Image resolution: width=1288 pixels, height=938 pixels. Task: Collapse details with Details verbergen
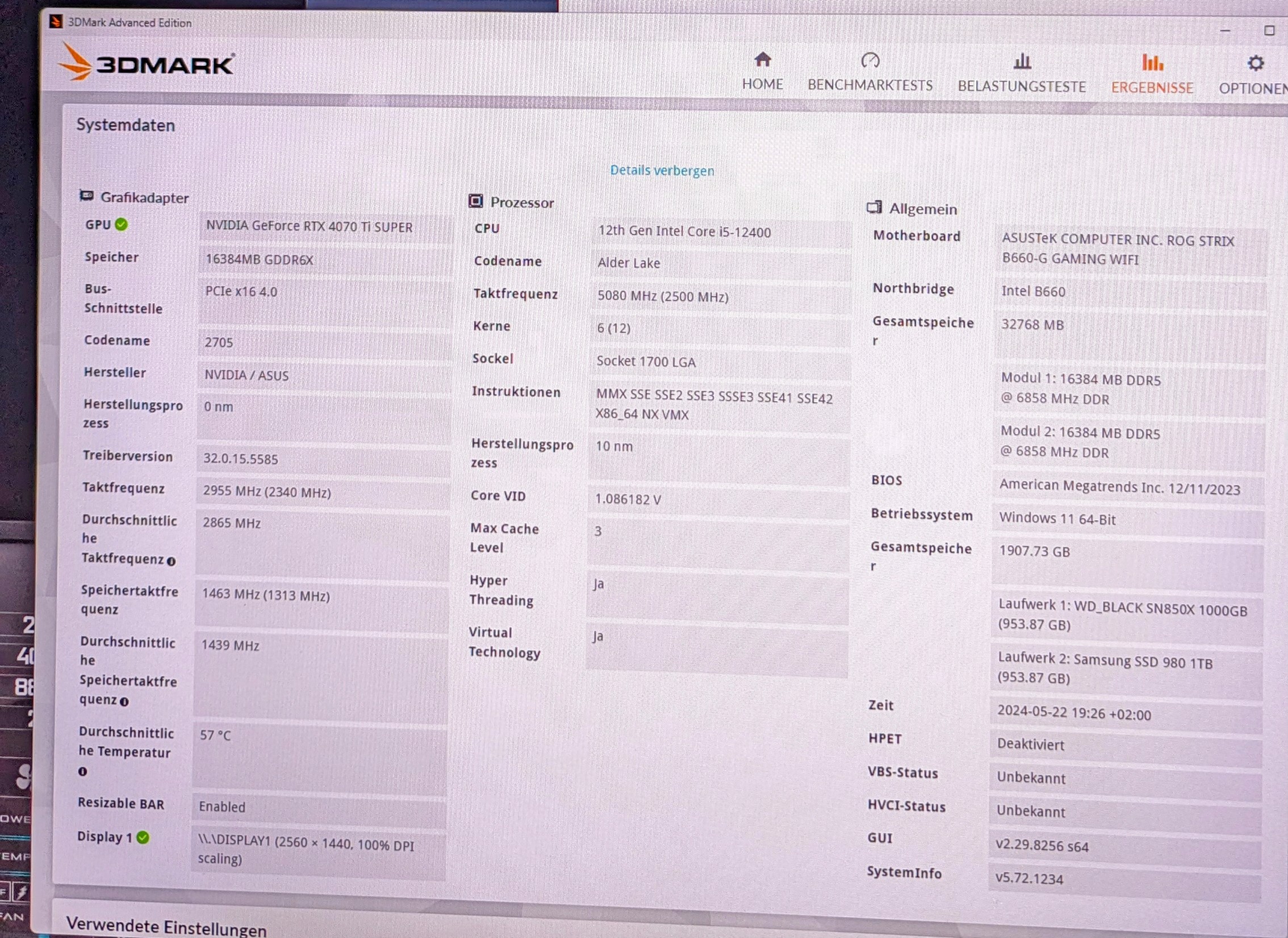(x=662, y=170)
